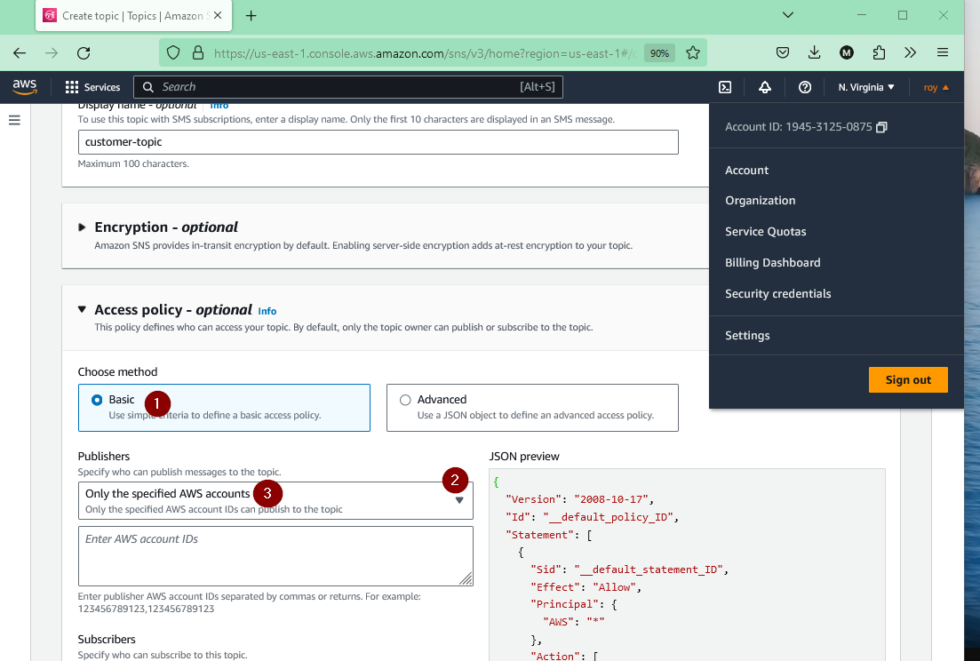Open AWS CloudShell from the top bar
The image size is (980, 661).
725,87
